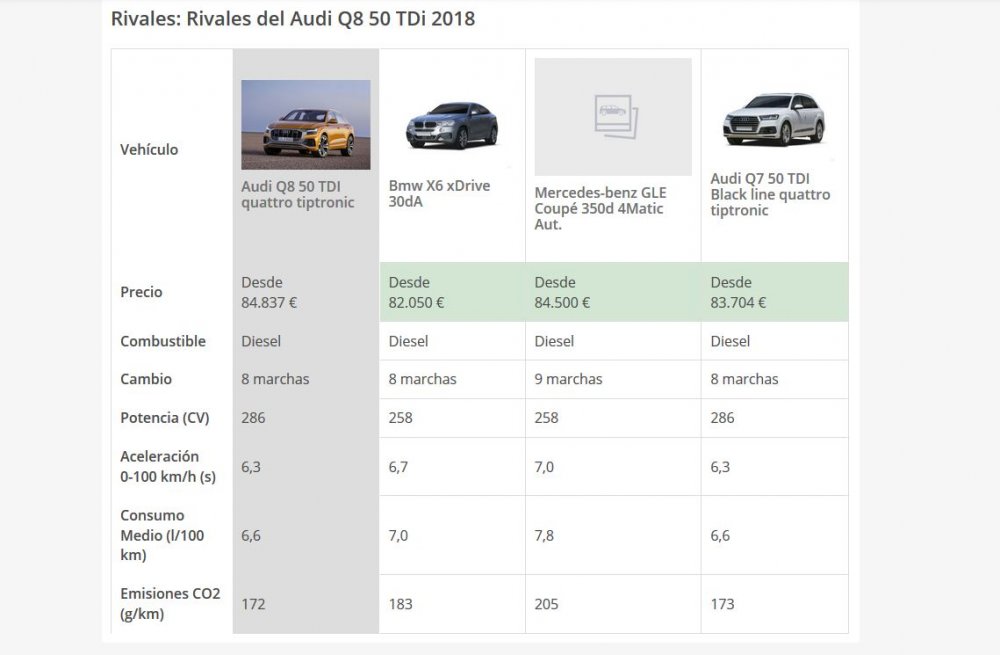Click the 173 CO2 emissions value
Viewport: 1000px width, 655px height.
click(723, 604)
